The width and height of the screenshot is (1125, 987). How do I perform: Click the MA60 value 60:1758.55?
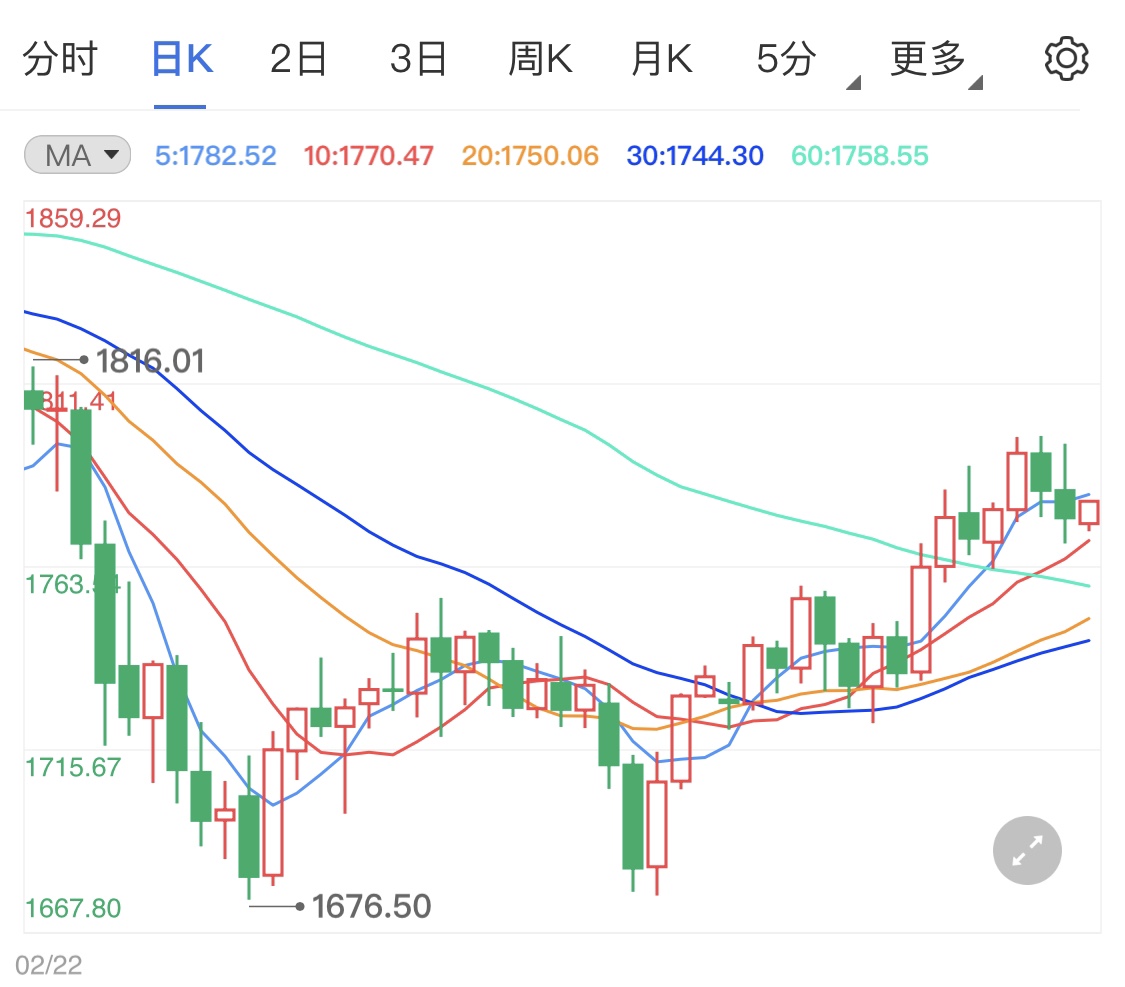[x=860, y=156]
